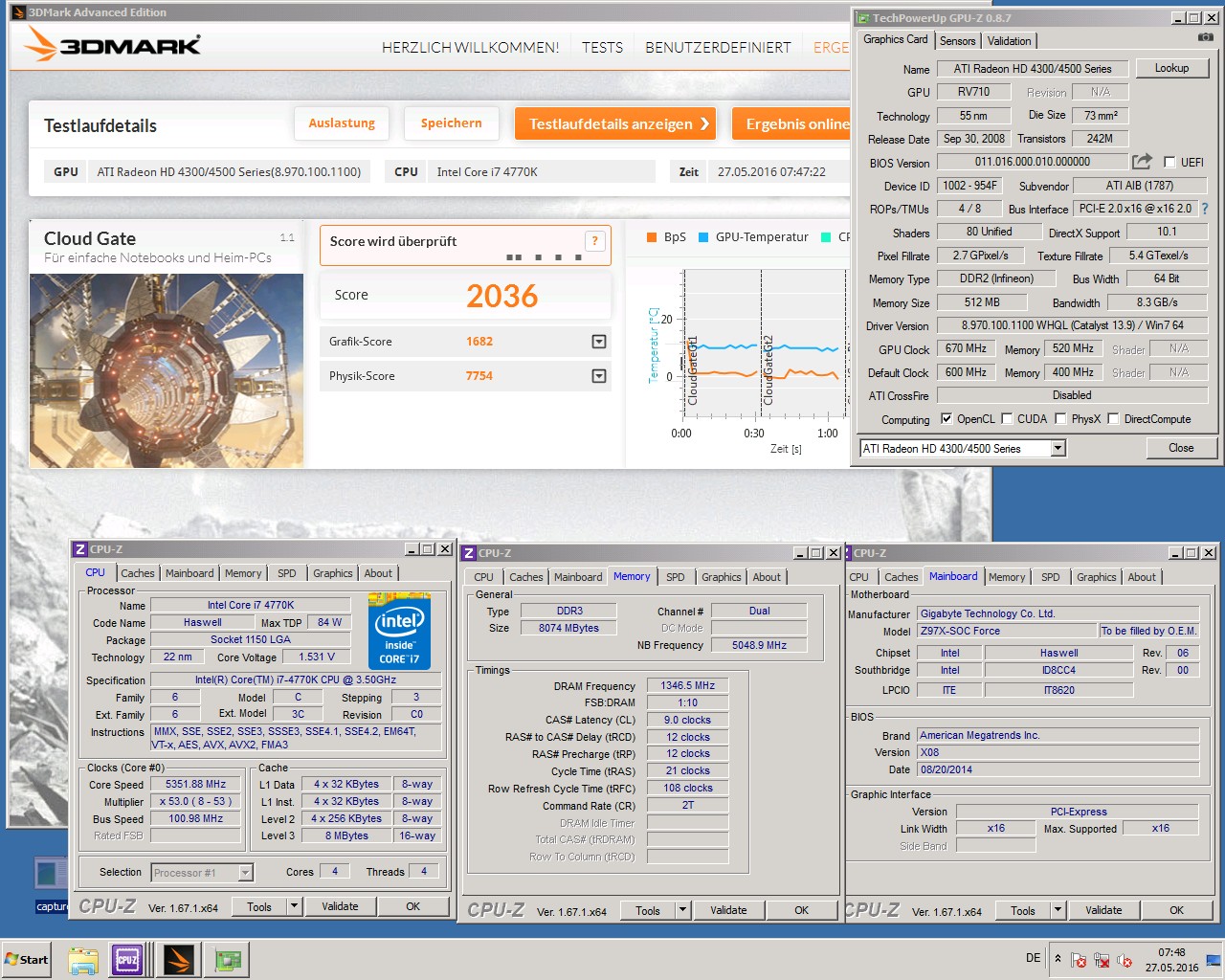Open Tools dropdown arrow in CPU-Z Mainboard window
The height and width of the screenshot is (980, 1225).
tap(1058, 909)
